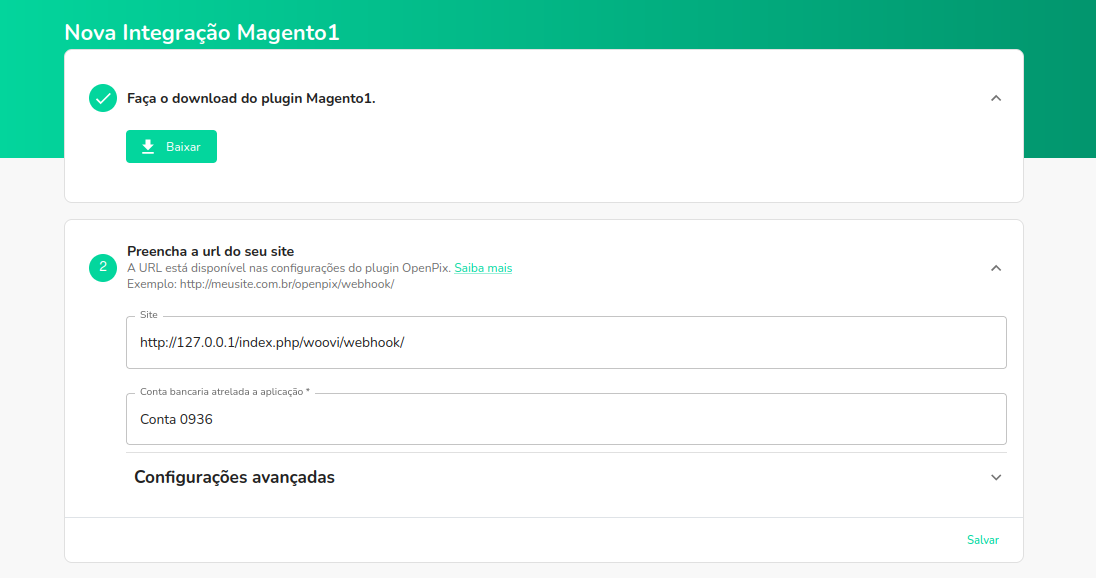
Task: Click the Nova Integração Magento1 page title
Action: 202,32
